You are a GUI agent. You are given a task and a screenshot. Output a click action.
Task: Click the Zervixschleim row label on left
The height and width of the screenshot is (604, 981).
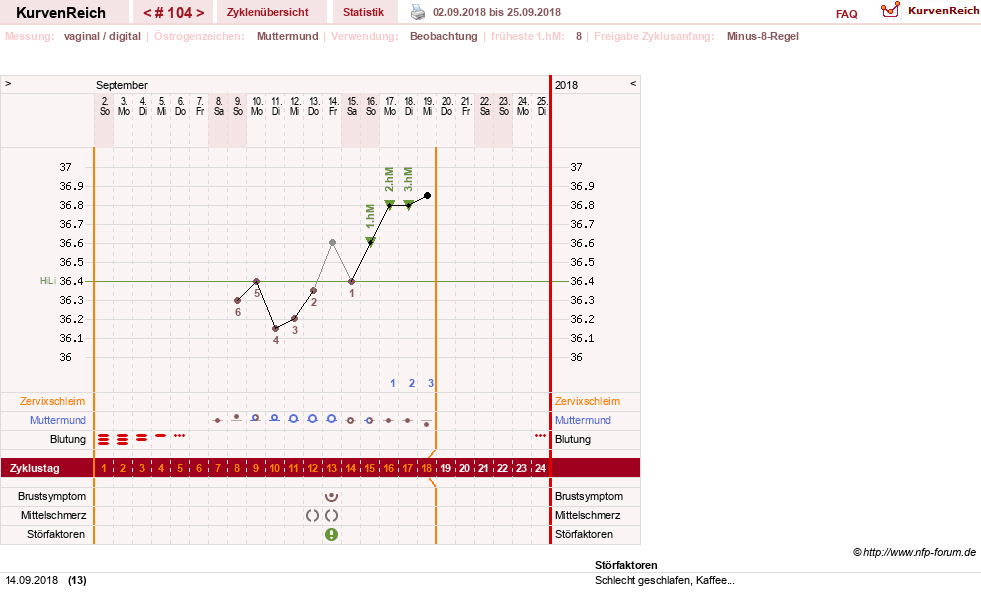pyautogui.click(x=53, y=401)
